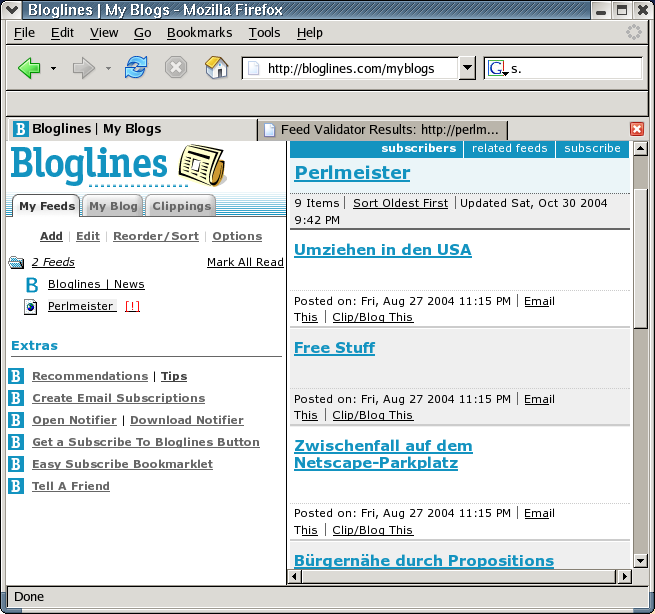This screenshot has height=614, width=655.
Task: Open the Recommendations link
Action: (90, 376)
